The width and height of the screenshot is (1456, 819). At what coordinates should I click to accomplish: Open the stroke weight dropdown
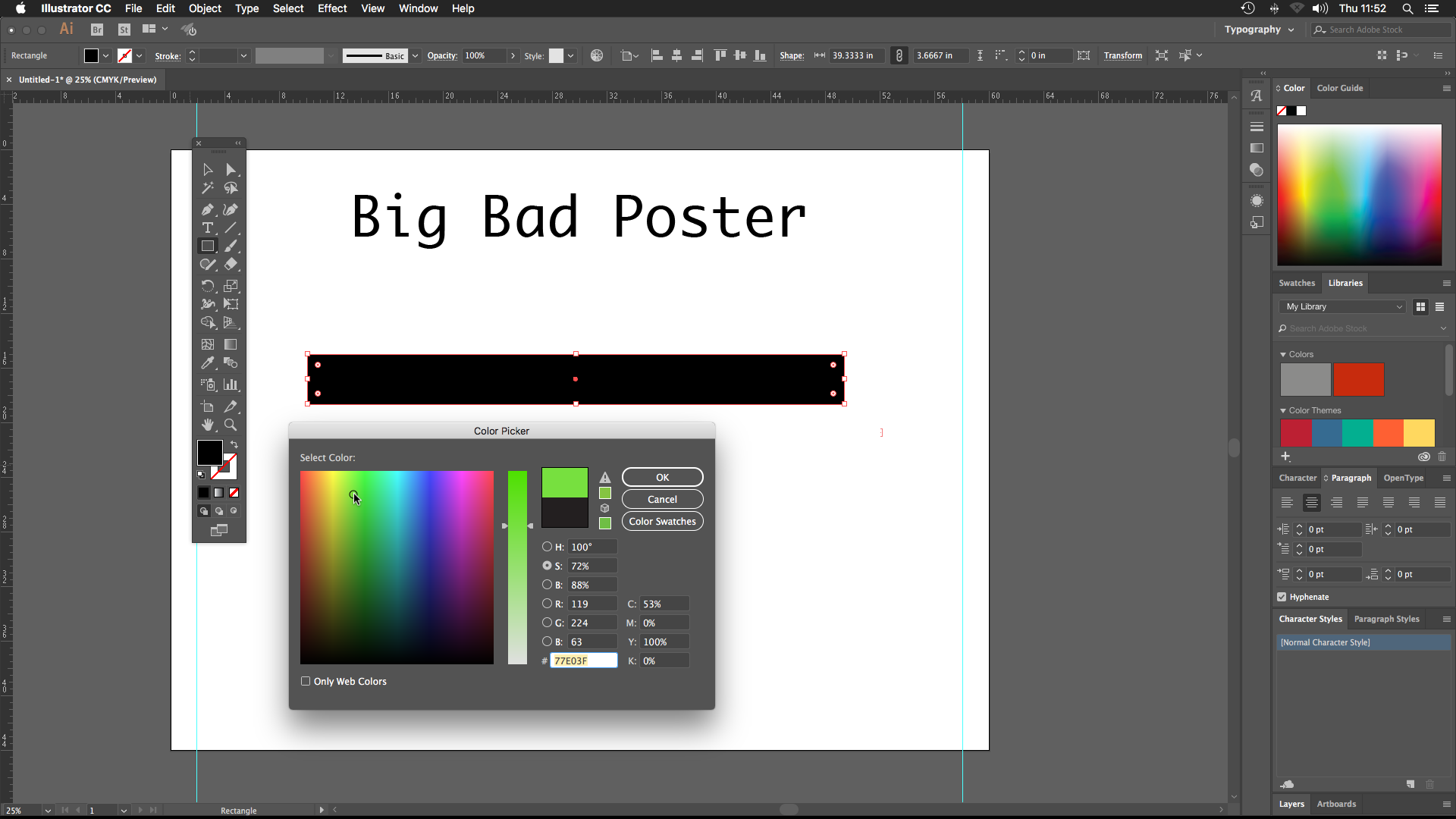[243, 55]
